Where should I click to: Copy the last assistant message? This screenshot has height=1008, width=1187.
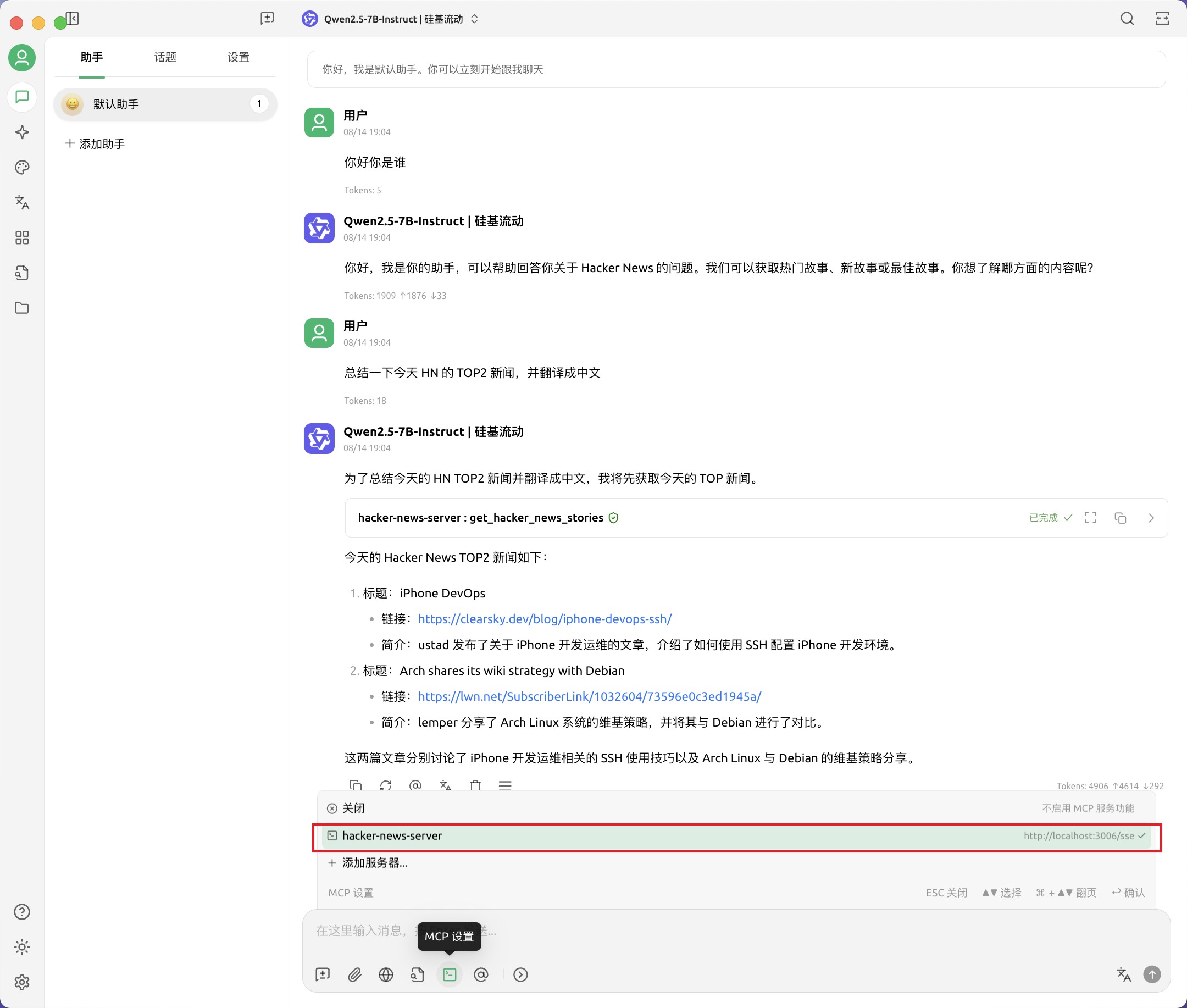tap(356, 785)
